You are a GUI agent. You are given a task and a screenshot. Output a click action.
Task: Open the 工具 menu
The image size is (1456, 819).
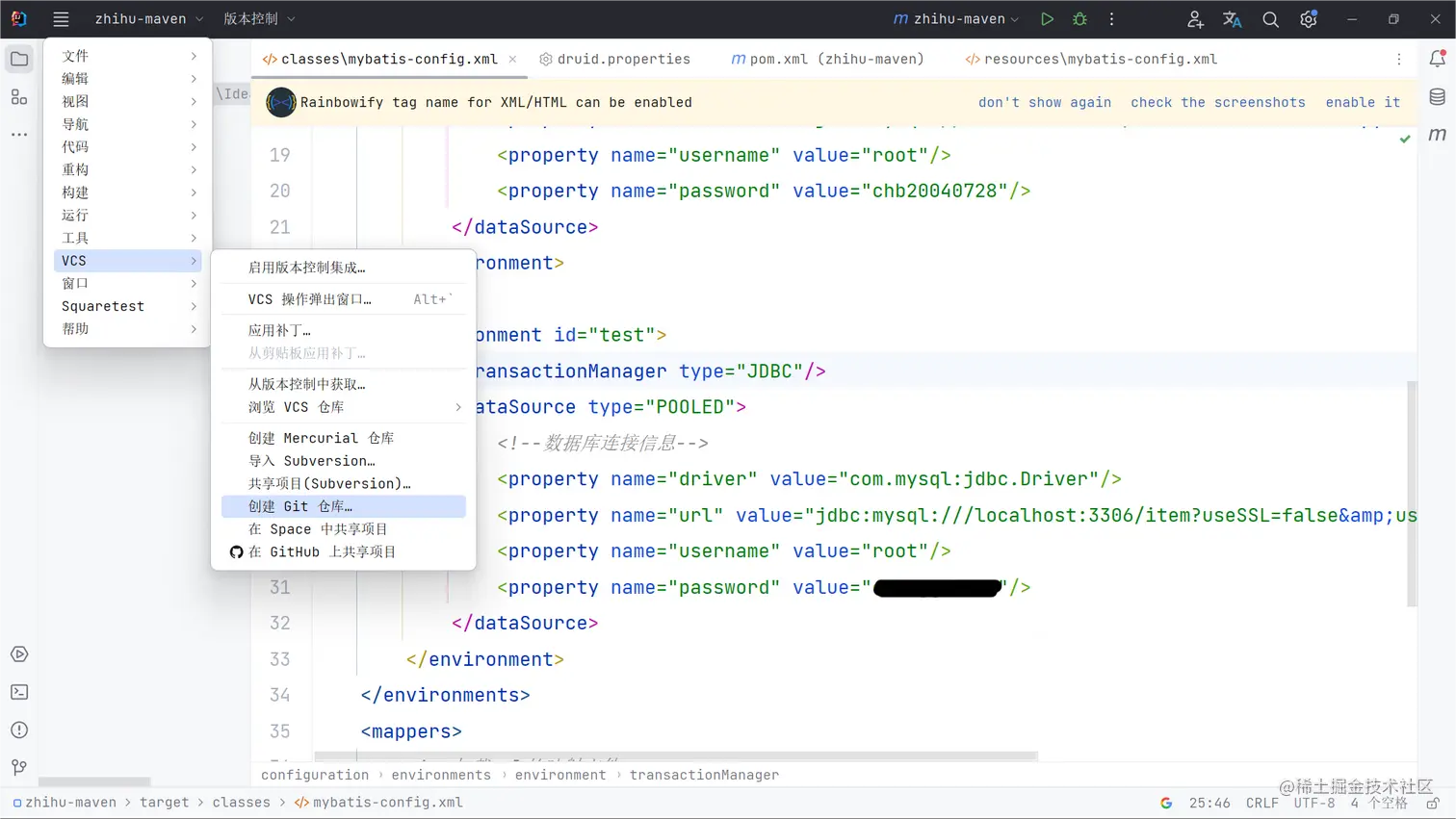tap(127, 238)
